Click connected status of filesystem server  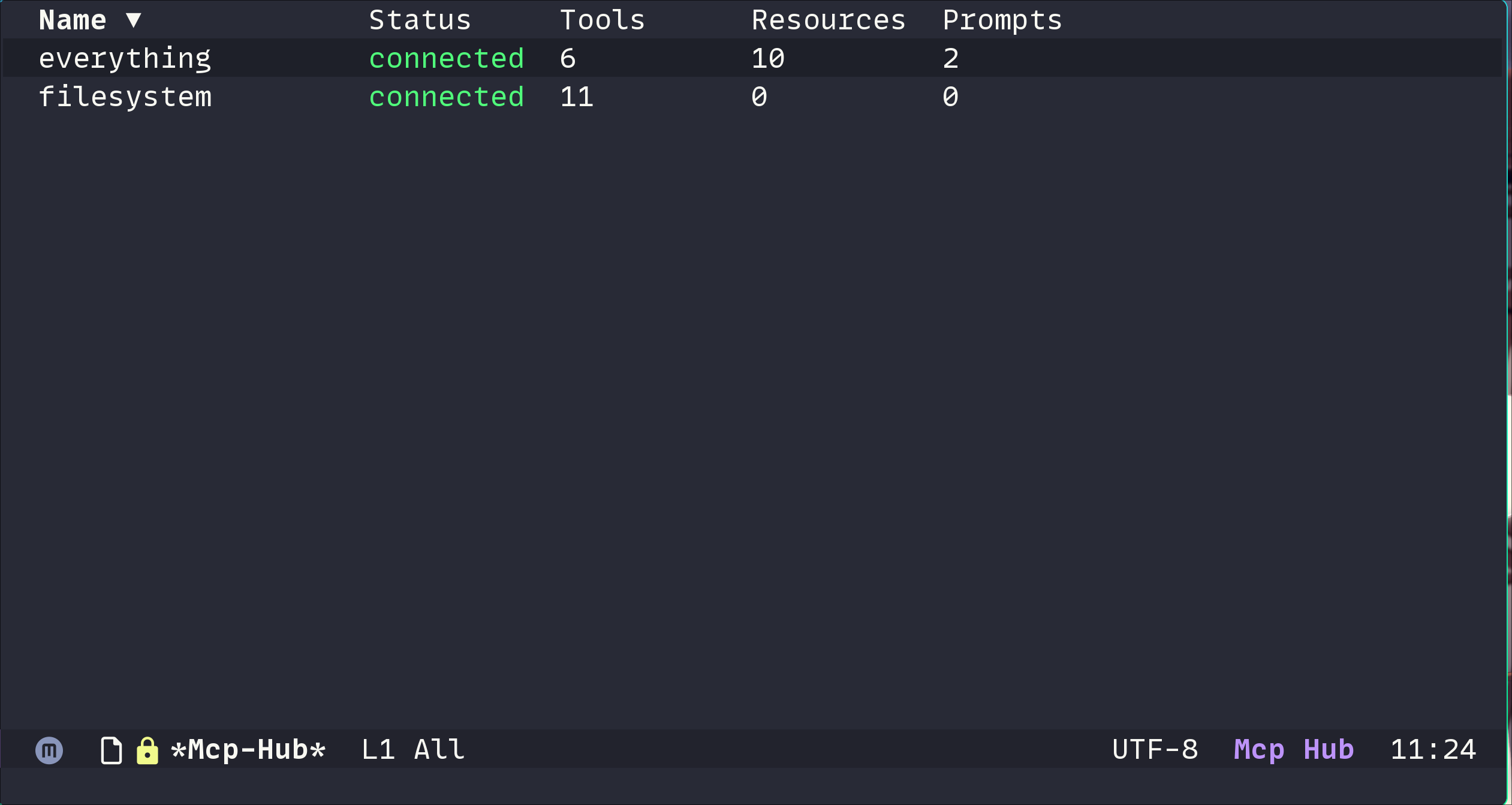point(446,97)
